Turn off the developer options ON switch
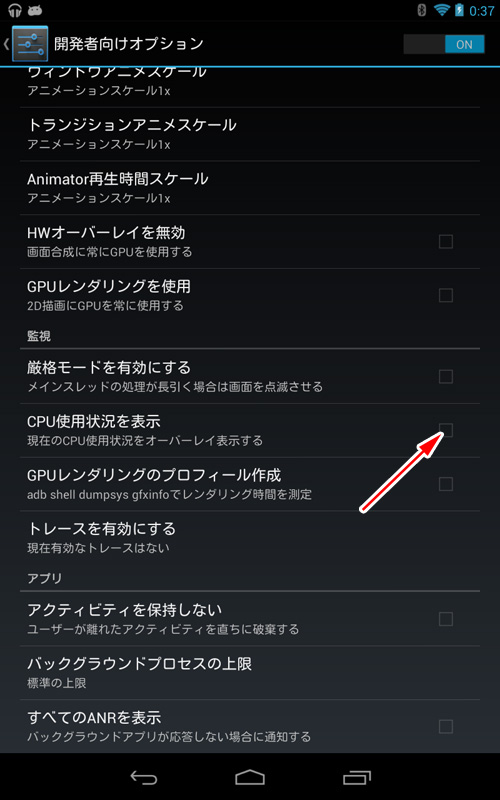The width and height of the screenshot is (500, 800). pos(444,44)
